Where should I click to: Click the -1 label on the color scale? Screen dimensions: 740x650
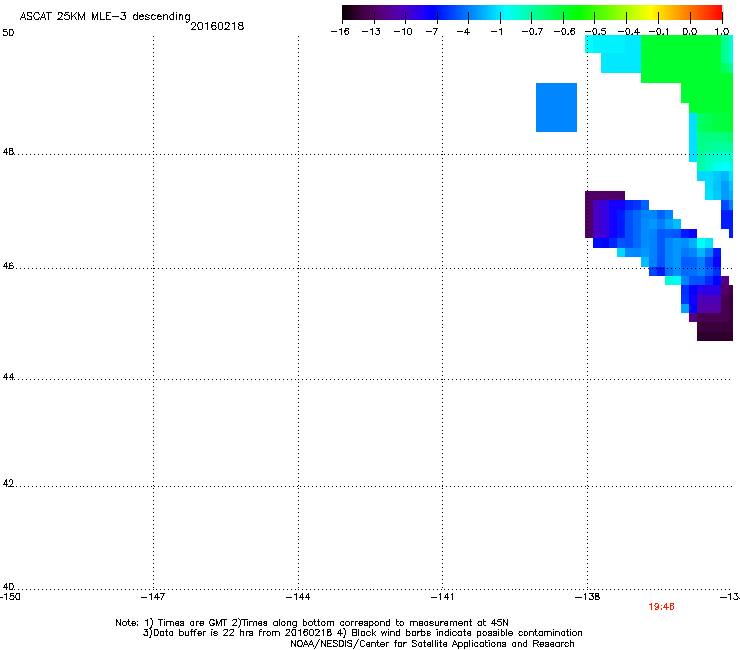pyautogui.click(x=496, y=32)
